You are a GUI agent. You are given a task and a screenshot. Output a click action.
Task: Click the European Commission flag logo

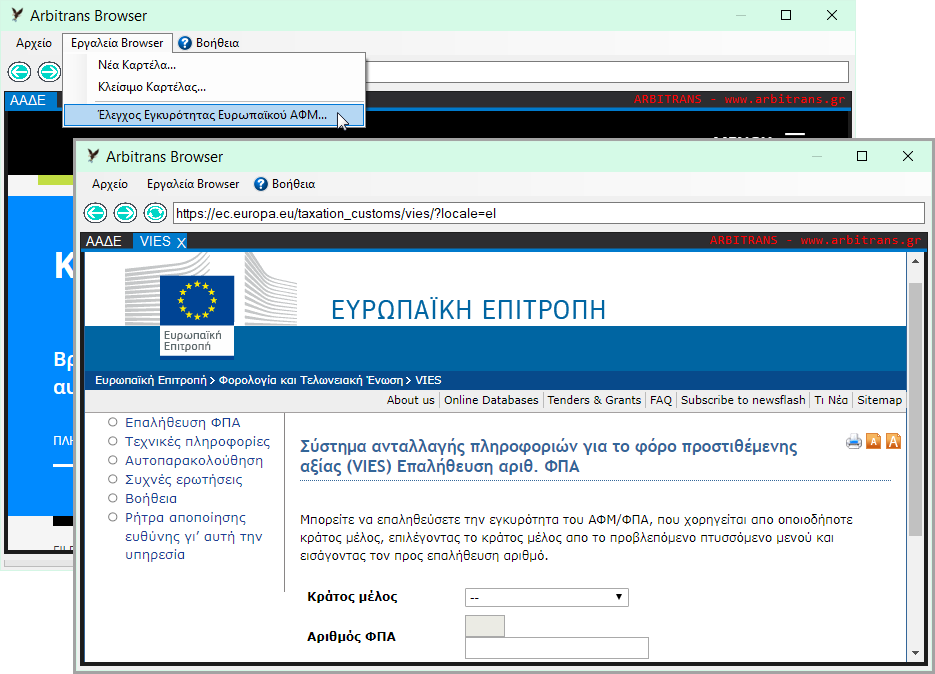coord(197,317)
